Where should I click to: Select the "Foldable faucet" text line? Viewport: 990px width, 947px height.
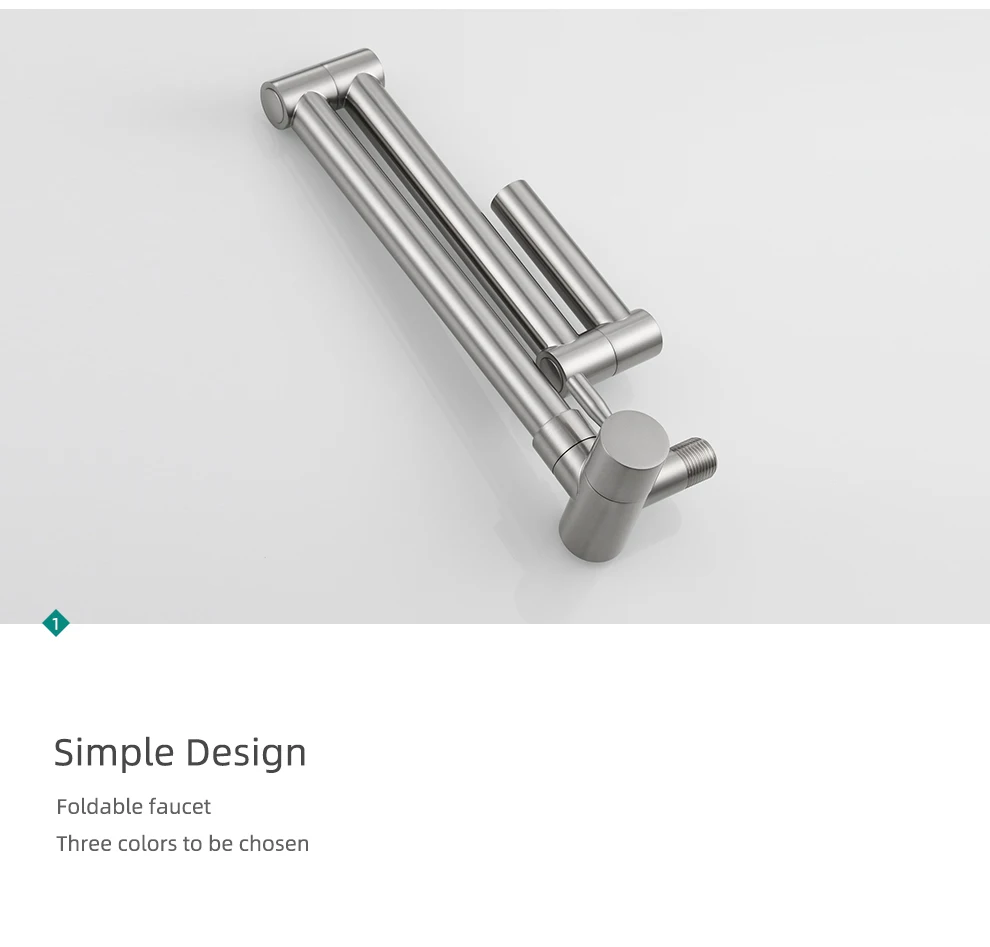click(133, 806)
